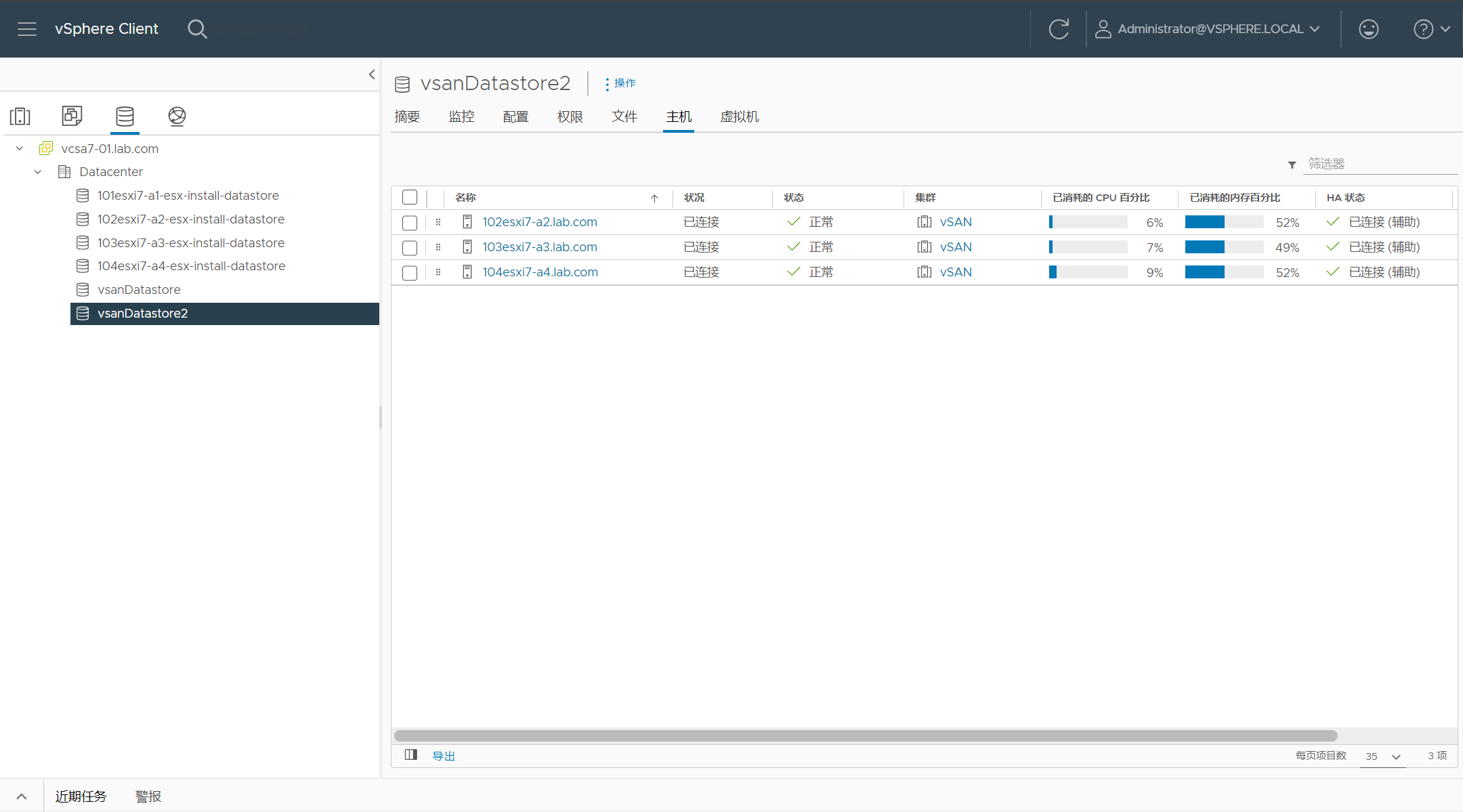
Task: Select vcsa7-01.lab.com in inventory tree
Action: (x=110, y=148)
